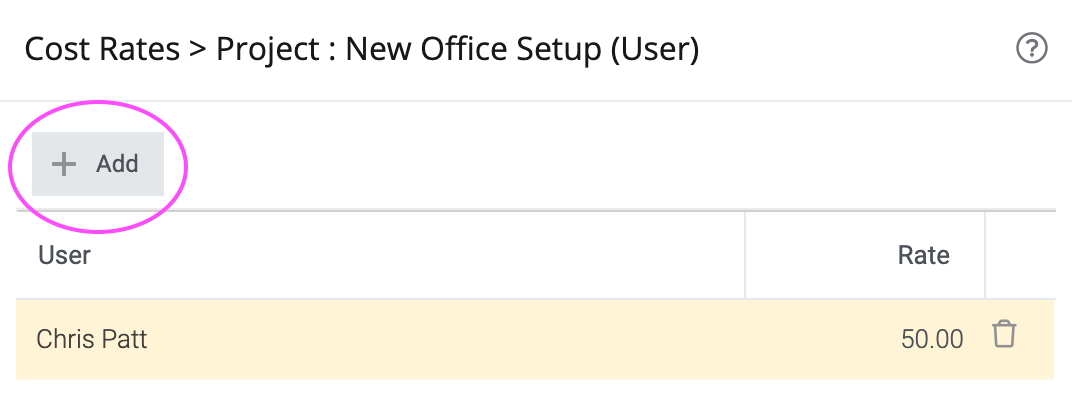Sort by the User column header
Viewport: 1072px width, 400px height.
point(64,255)
